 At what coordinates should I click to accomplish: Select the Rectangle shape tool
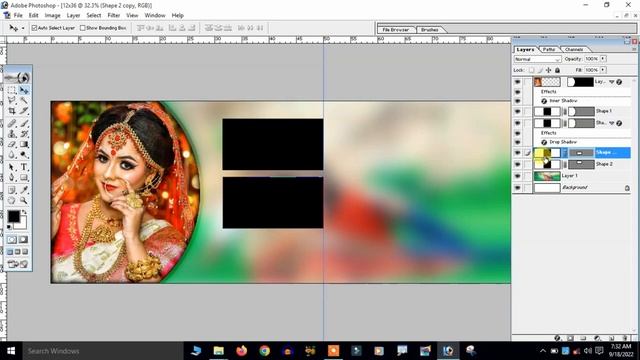[x=24, y=178]
